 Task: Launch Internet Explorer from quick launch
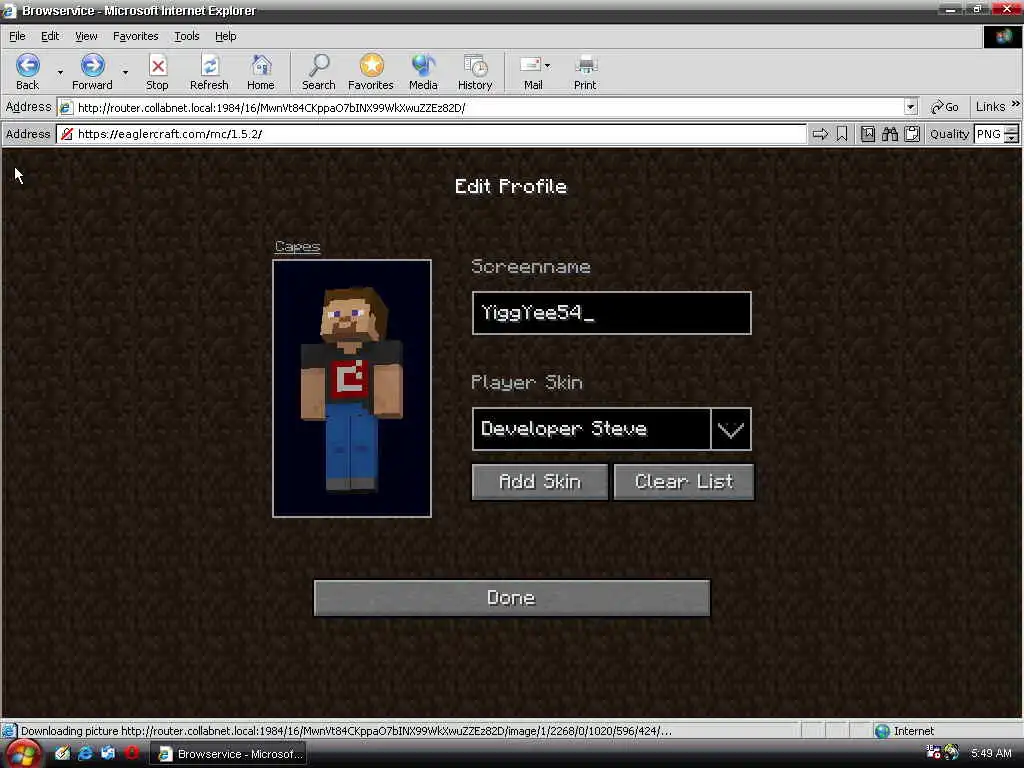coord(85,753)
